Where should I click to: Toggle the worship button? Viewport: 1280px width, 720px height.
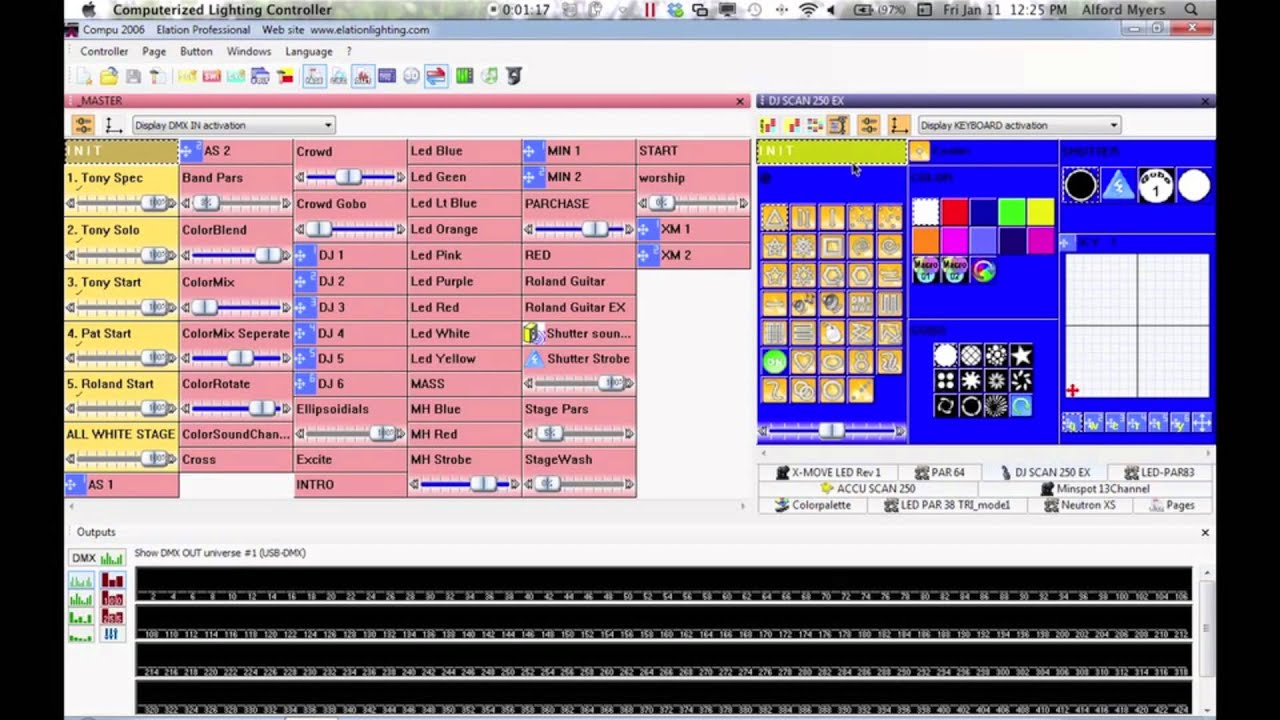(x=693, y=177)
